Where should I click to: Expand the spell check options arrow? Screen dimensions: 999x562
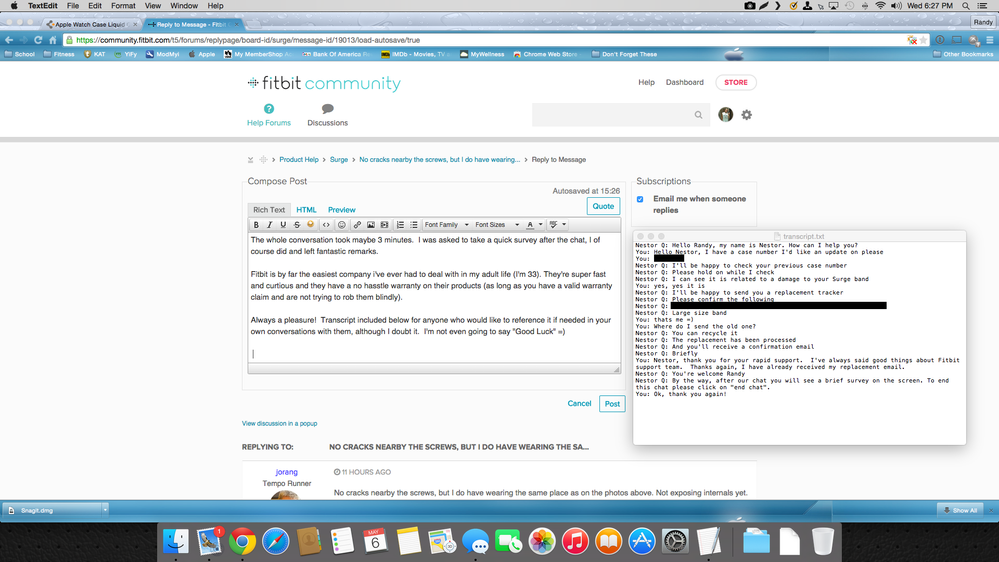564,225
